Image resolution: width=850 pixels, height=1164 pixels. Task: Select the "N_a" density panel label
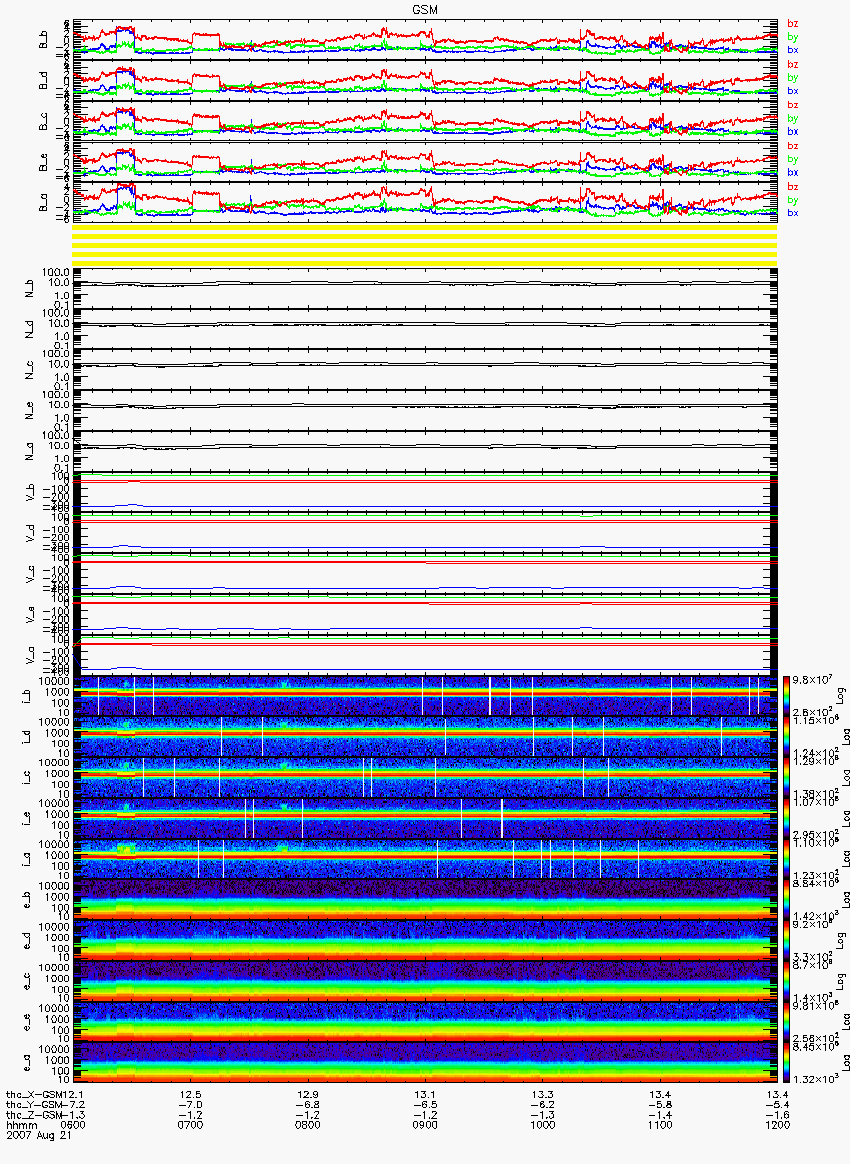[x=30, y=452]
